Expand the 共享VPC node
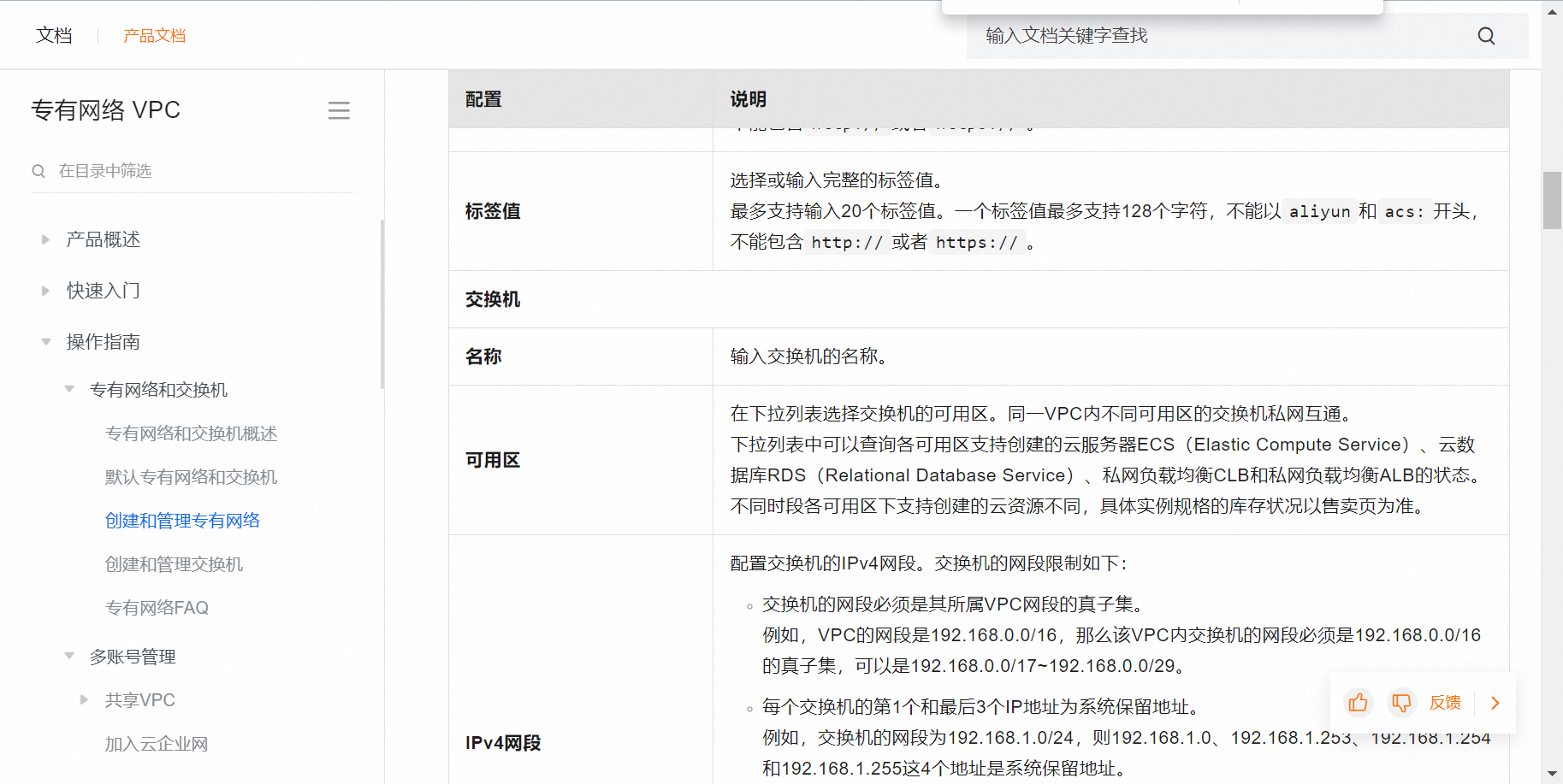1563x784 pixels. click(x=84, y=699)
